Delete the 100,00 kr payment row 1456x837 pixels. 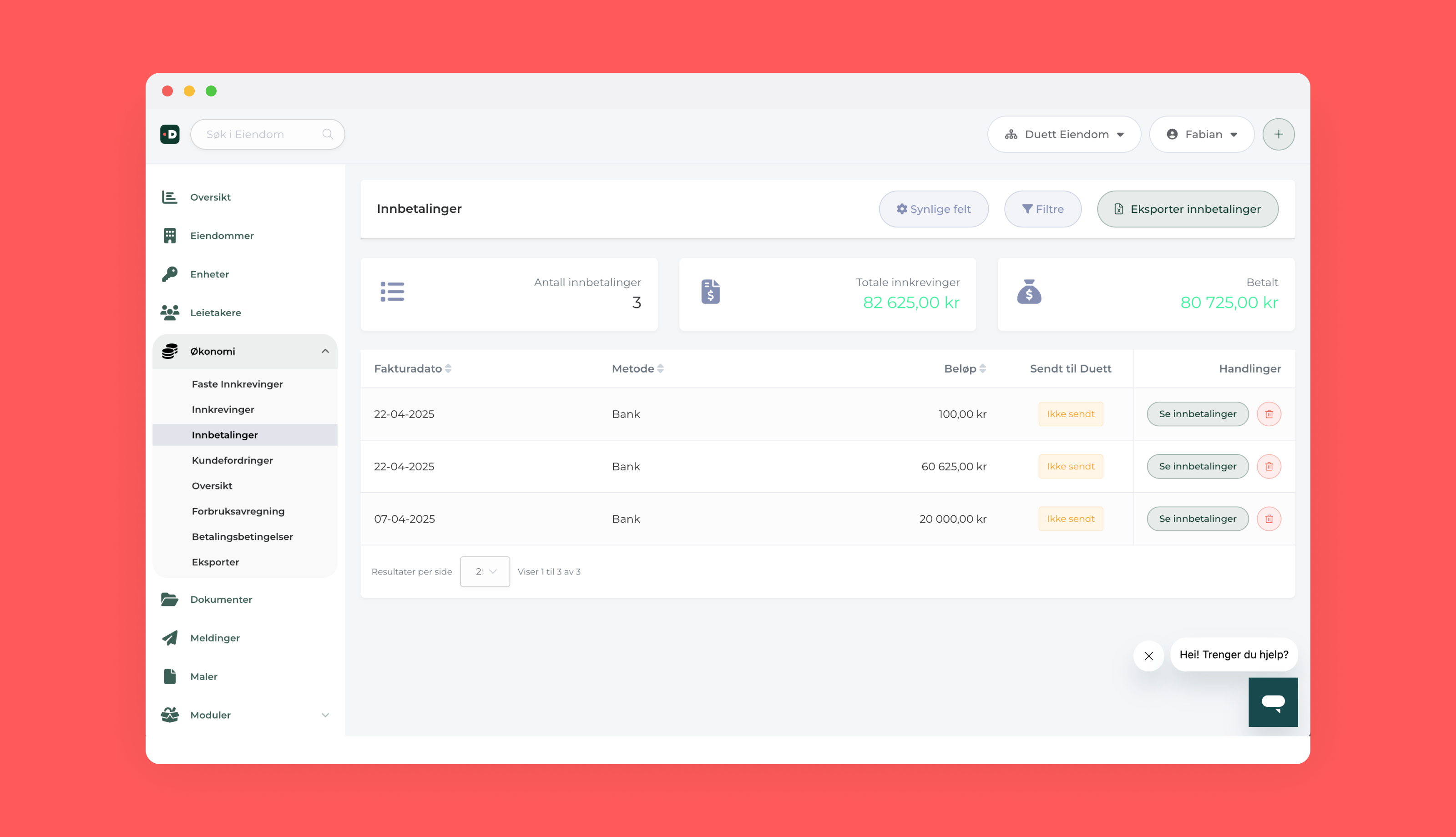tap(1269, 414)
